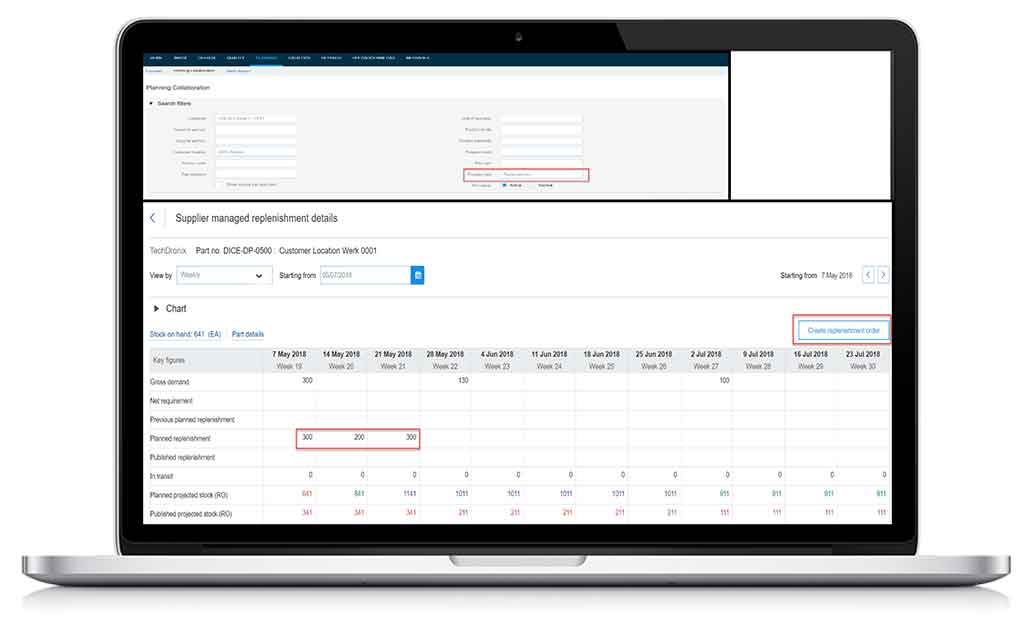Click the Customer field in search filters
The image size is (1024, 624).
[x=255, y=119]
